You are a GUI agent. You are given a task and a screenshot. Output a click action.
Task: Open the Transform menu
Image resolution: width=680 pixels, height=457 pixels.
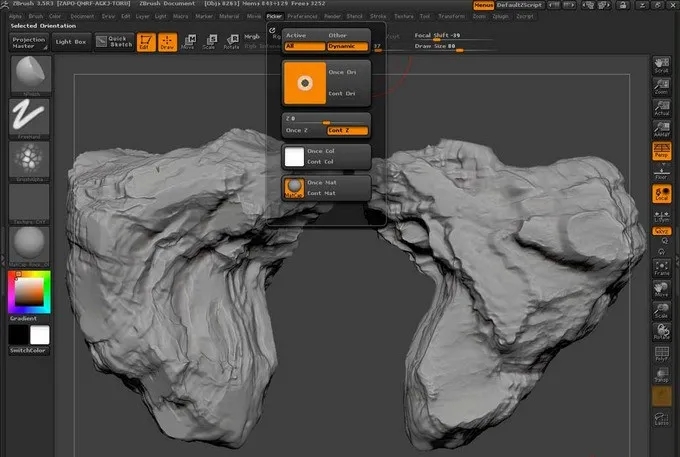[450, 17]
